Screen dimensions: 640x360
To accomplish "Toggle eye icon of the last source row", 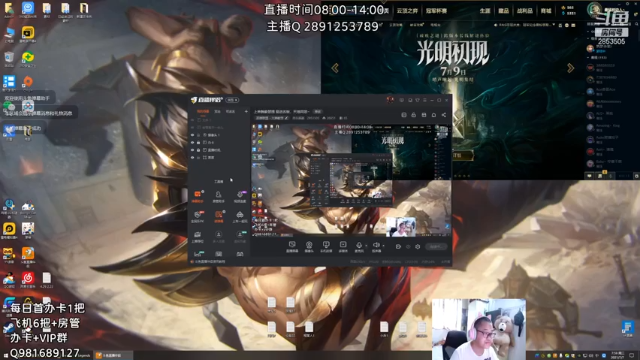I will click(192, 158).
